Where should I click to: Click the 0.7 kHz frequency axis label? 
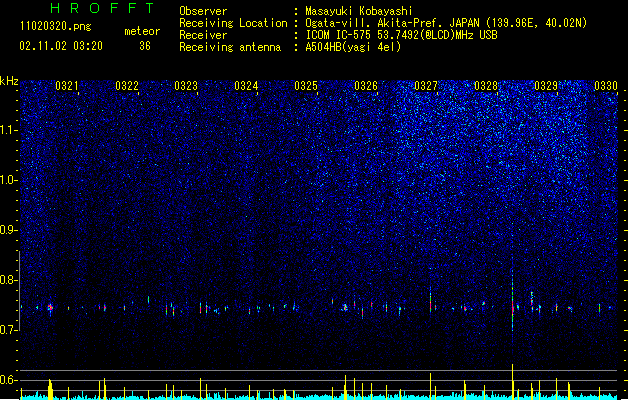coord(9,330)
